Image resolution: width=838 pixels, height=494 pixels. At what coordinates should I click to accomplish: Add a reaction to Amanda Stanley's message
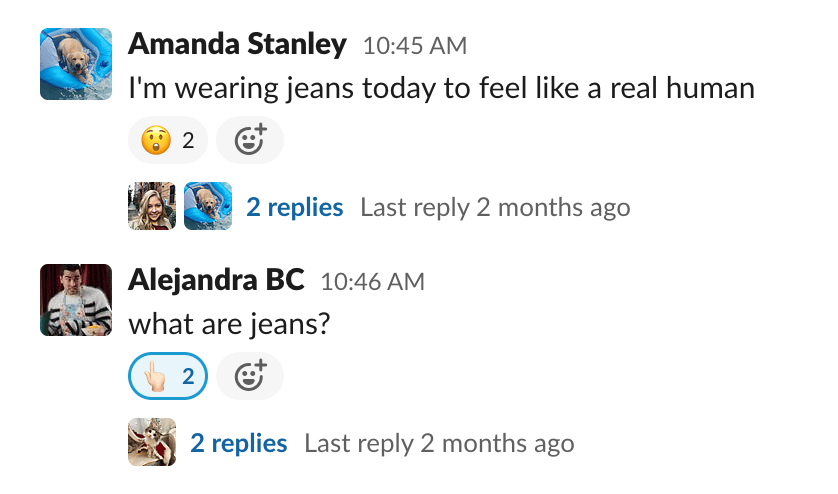[x=250, y=142]
